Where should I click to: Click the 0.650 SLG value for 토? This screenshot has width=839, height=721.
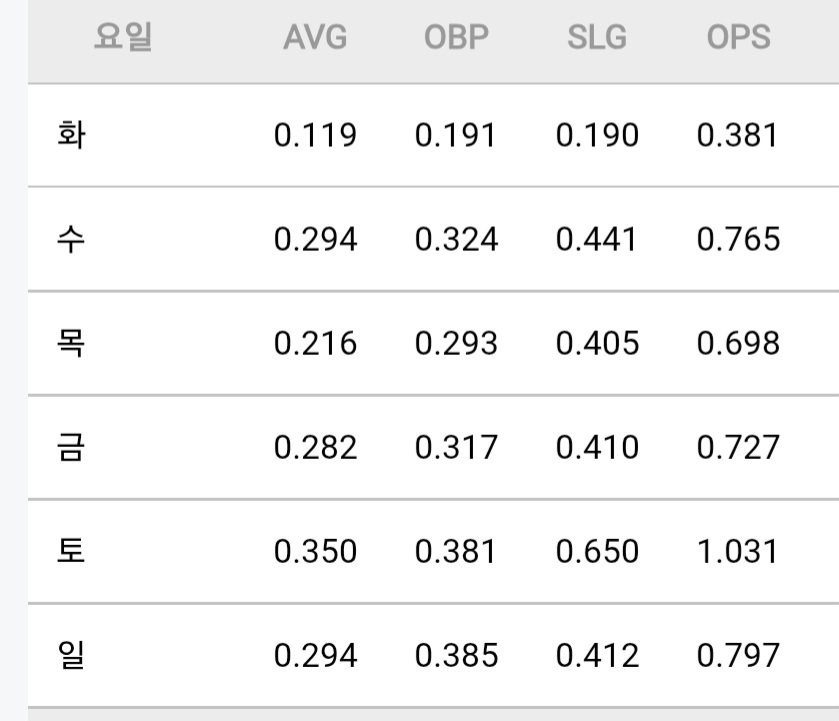[597, 551]
